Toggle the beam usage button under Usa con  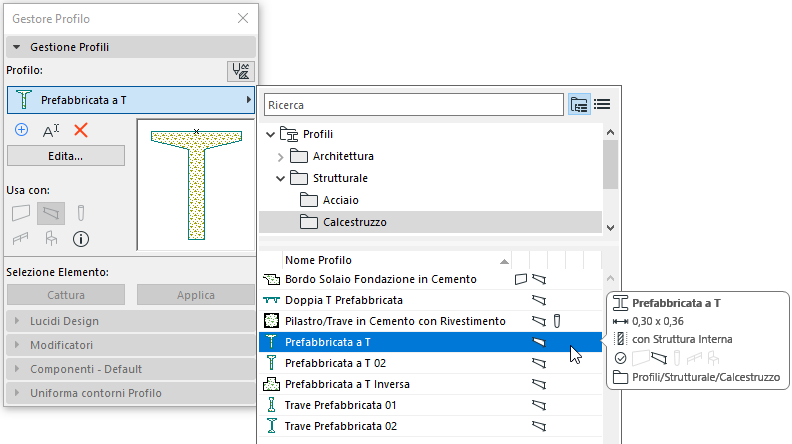coord(51,212)
